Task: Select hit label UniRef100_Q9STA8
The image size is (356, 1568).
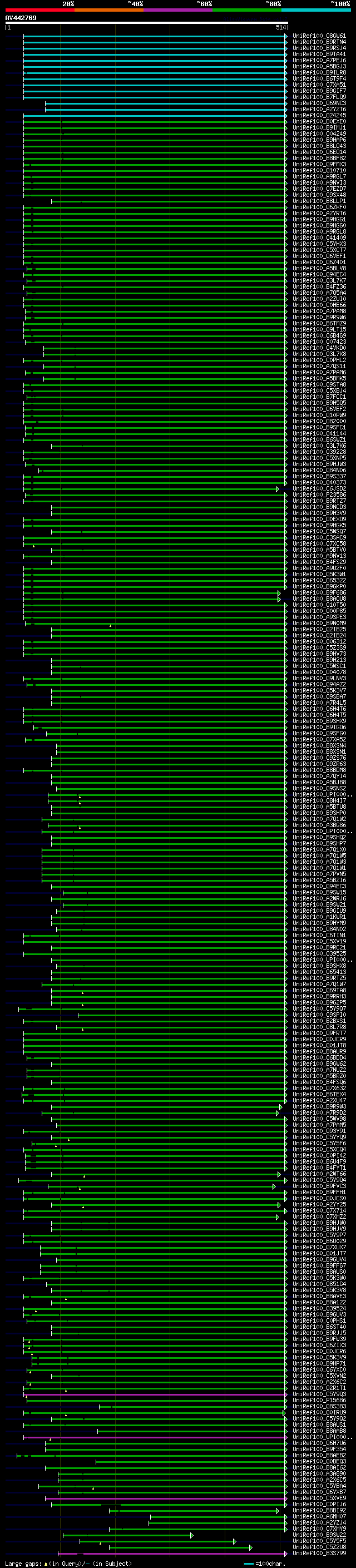Action: [x=319, y=385]
